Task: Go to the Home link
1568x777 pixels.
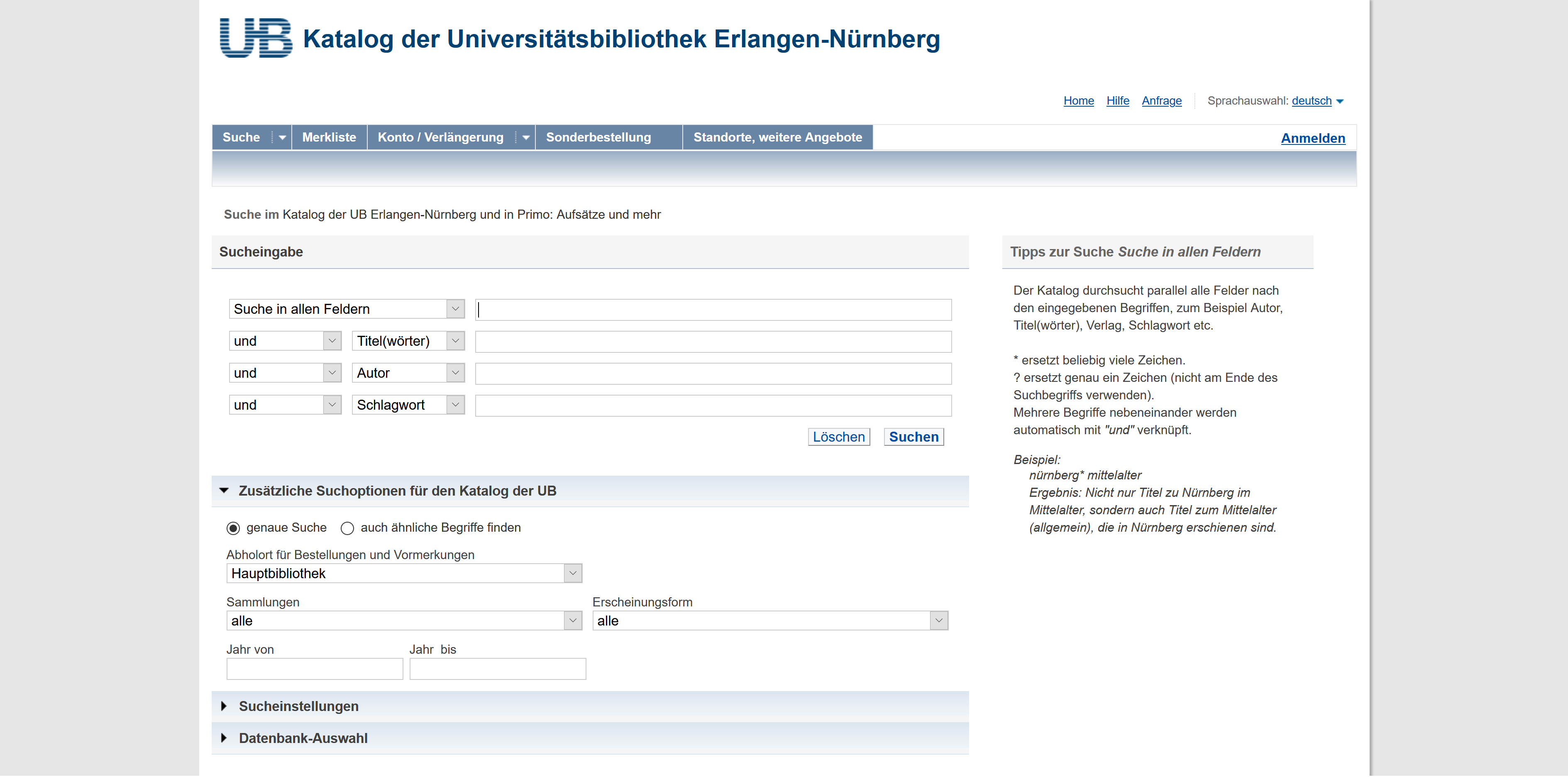Action: pyautogui.click(x=1079, y=101)
